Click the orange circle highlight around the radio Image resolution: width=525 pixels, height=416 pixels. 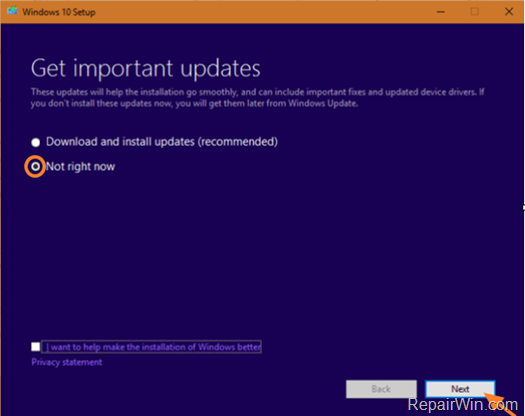click(x=35, y=166)
